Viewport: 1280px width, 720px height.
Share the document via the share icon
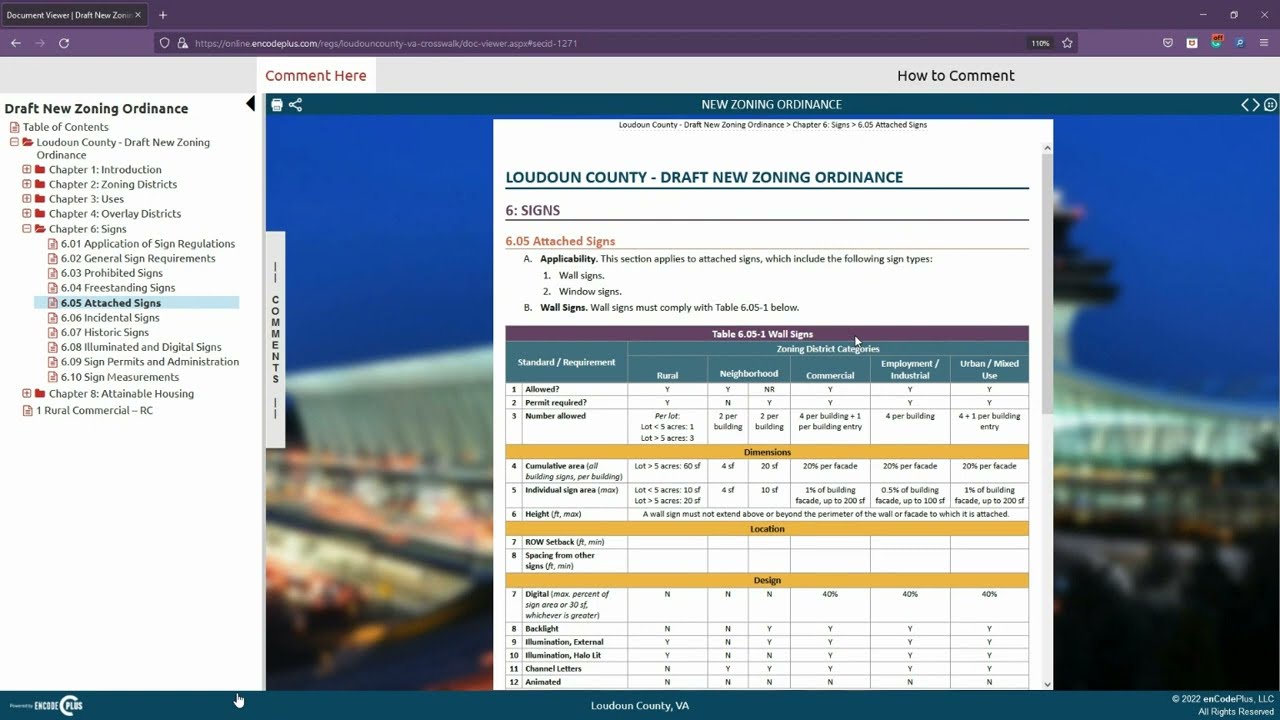click(x=295, y=105)
